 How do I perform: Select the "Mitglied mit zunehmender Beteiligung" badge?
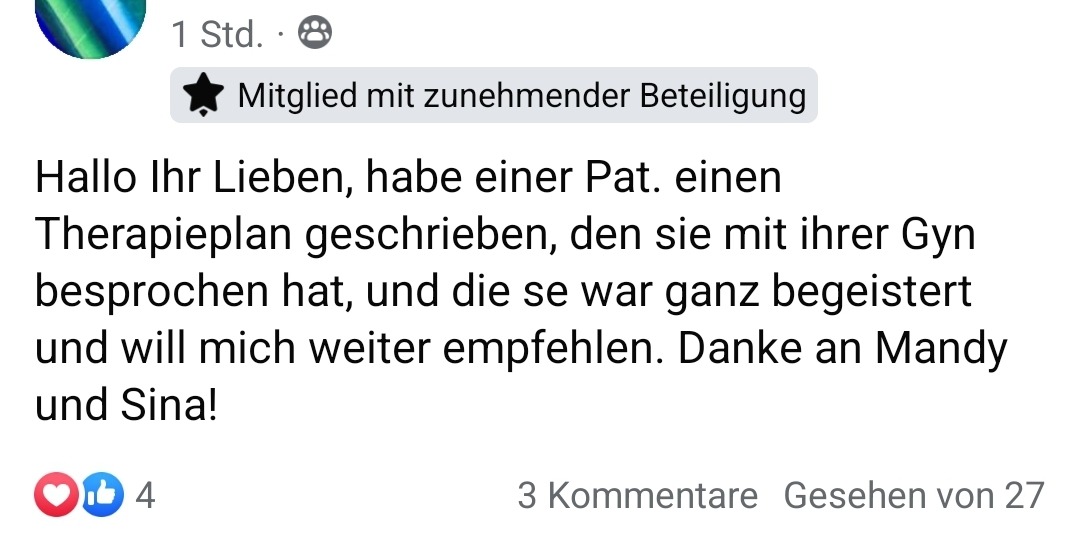(x=520, y=96)
